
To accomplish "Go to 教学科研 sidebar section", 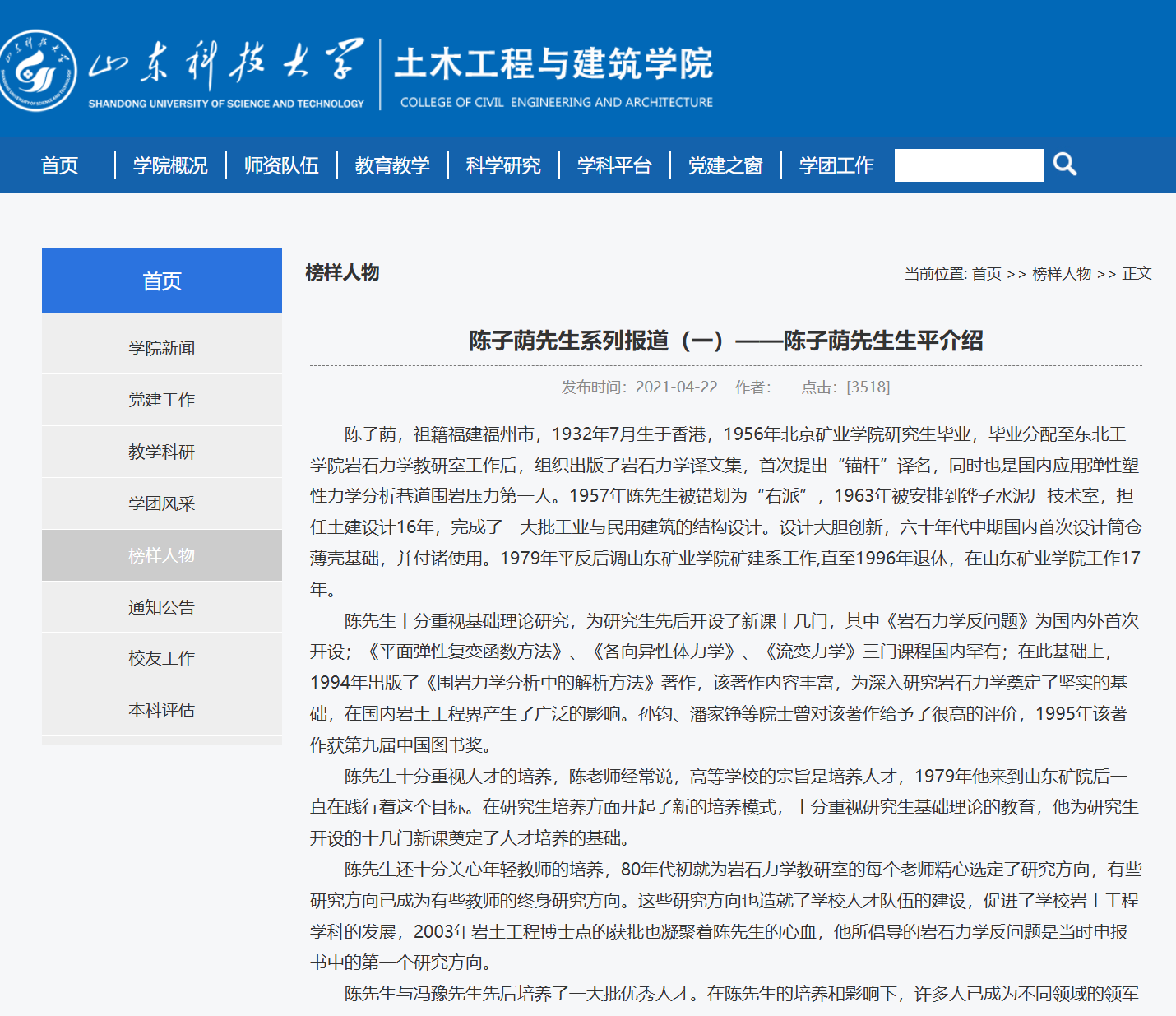I will 162,452.
